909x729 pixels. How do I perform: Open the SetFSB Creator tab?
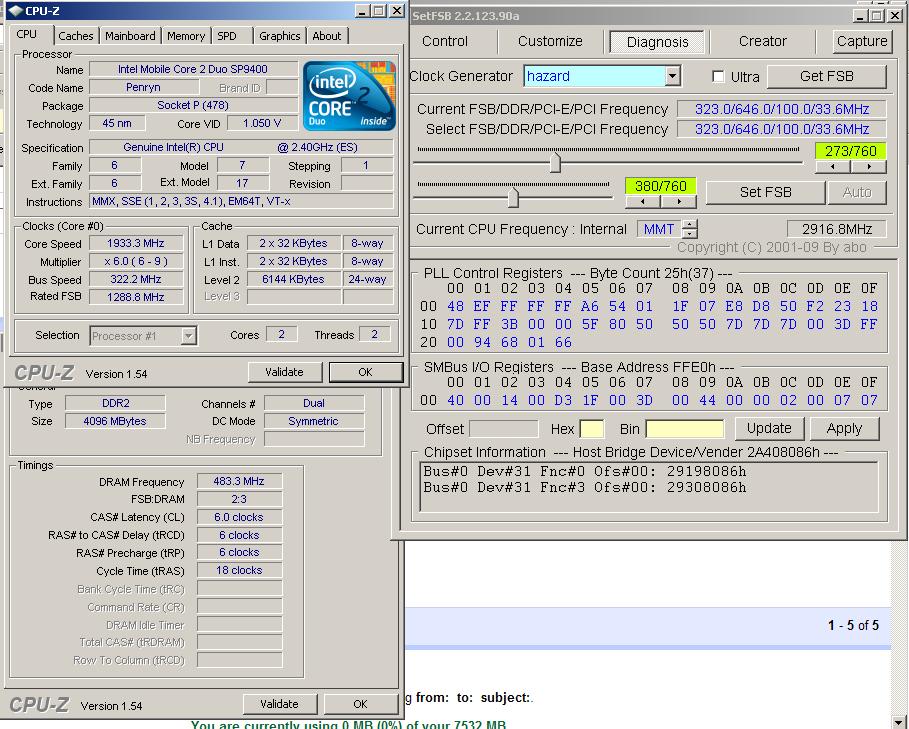(762, 41)
